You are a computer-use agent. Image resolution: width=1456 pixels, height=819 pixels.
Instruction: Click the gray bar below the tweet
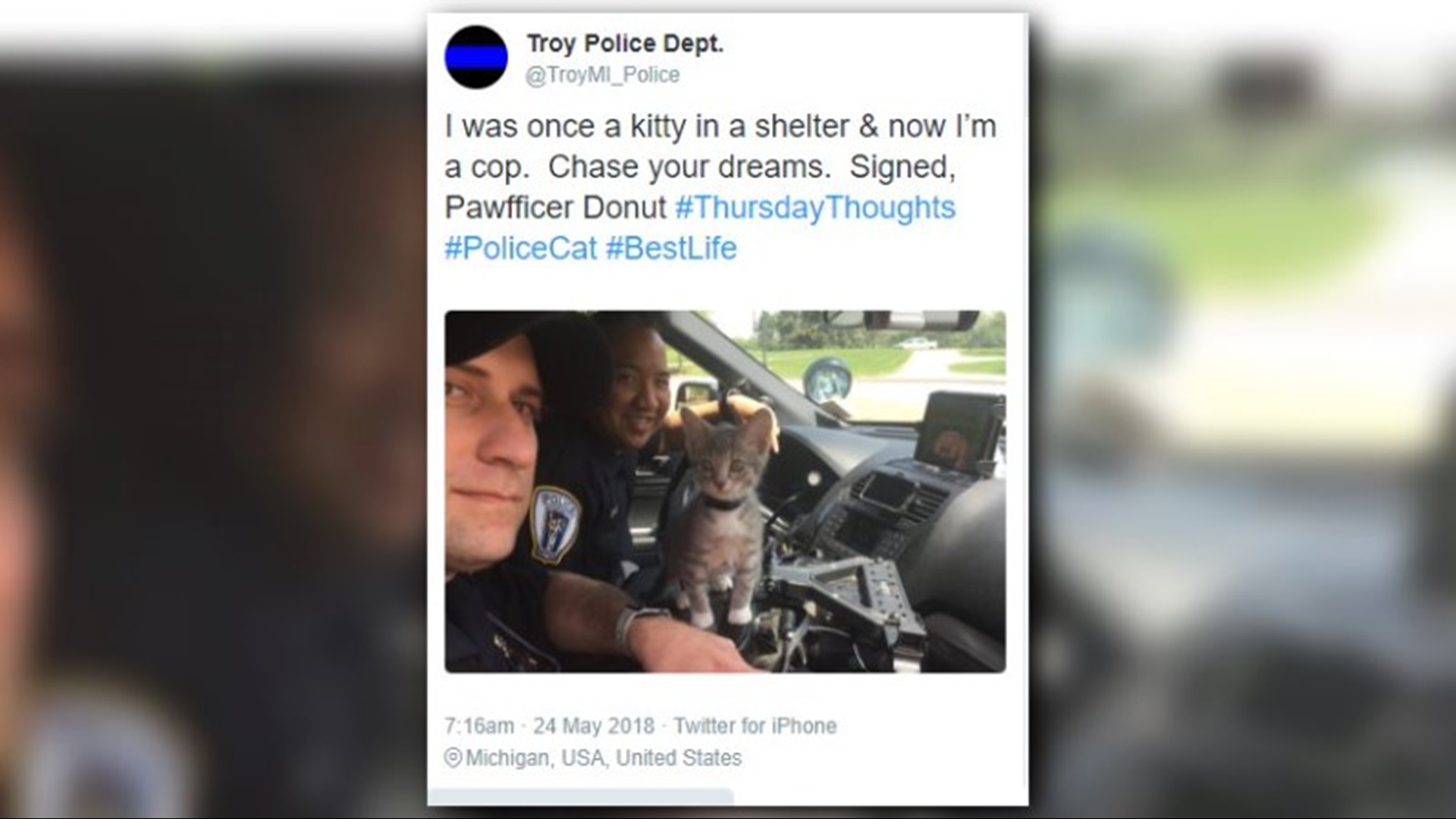581,797
